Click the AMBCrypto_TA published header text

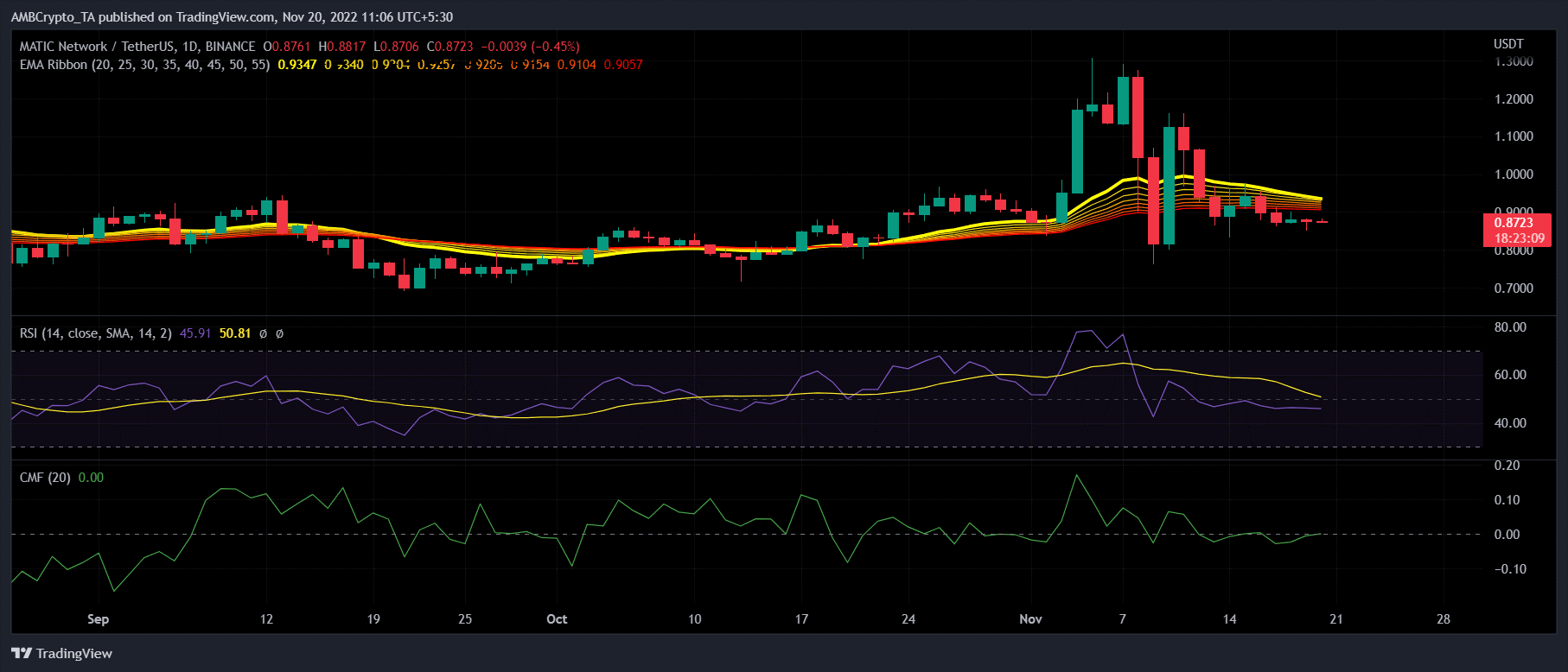coord(232,17)
